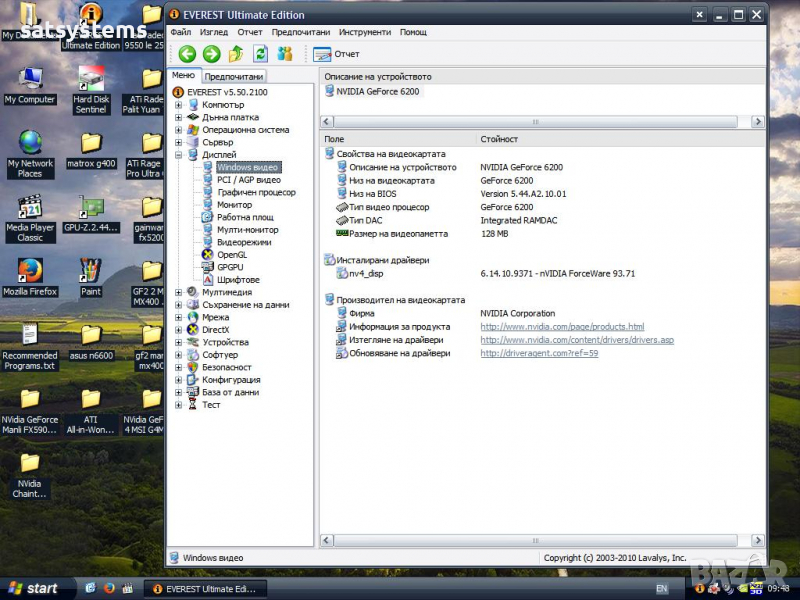The width and height of the screenshot is (800, 600).
Task: Click the green Forward arrow toolbar icon
Action: (211, 54)
